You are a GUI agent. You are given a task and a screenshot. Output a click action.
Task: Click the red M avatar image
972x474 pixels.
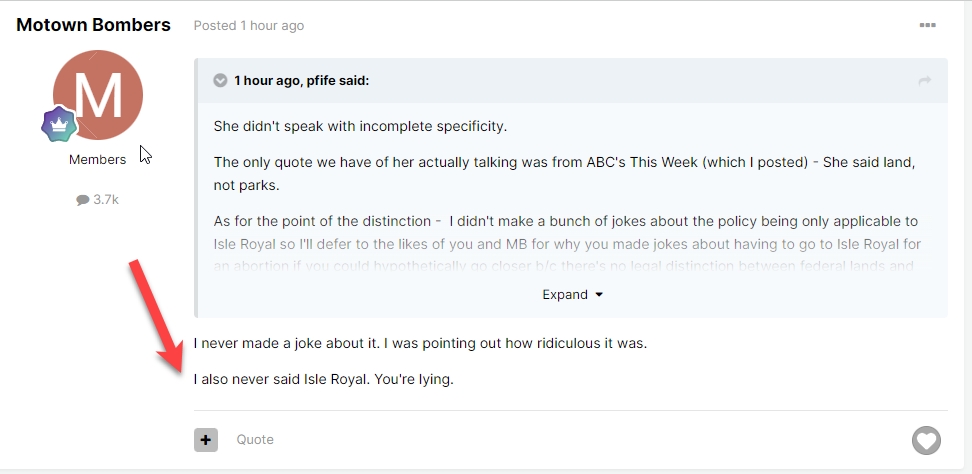(x=98, y=95)
